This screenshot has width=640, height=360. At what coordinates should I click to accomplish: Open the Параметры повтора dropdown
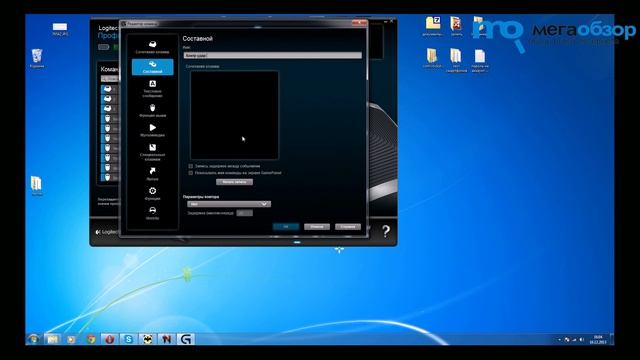click(x=229, y=204)
